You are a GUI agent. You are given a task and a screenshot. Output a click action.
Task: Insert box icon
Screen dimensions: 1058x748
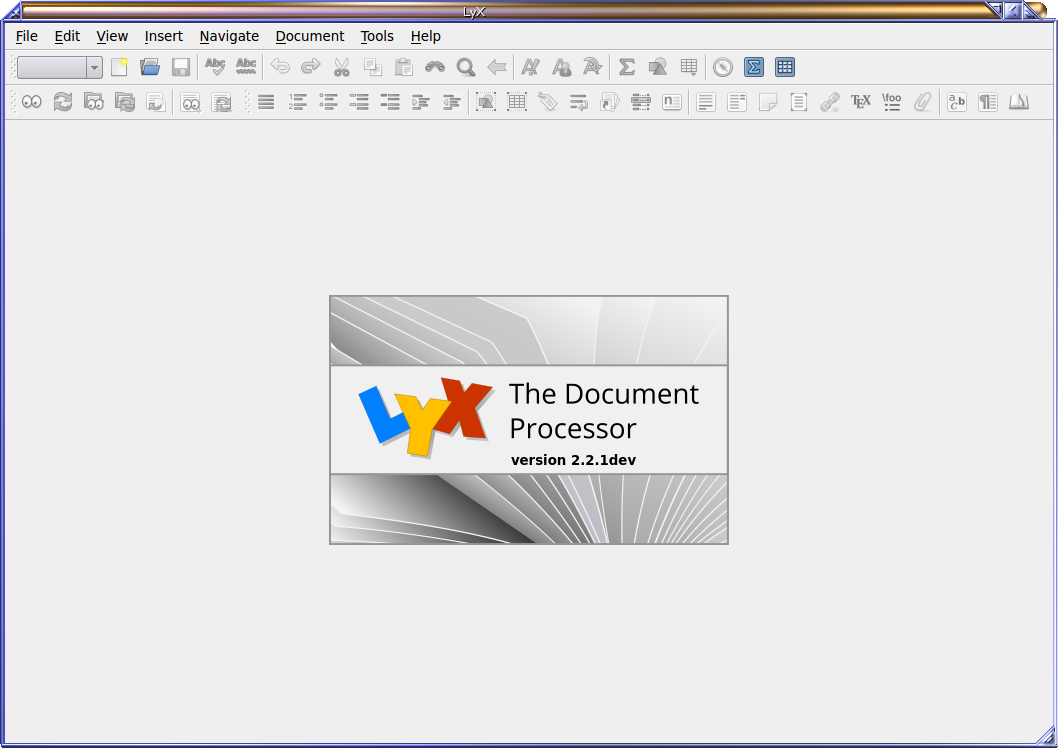pos(799,102)
